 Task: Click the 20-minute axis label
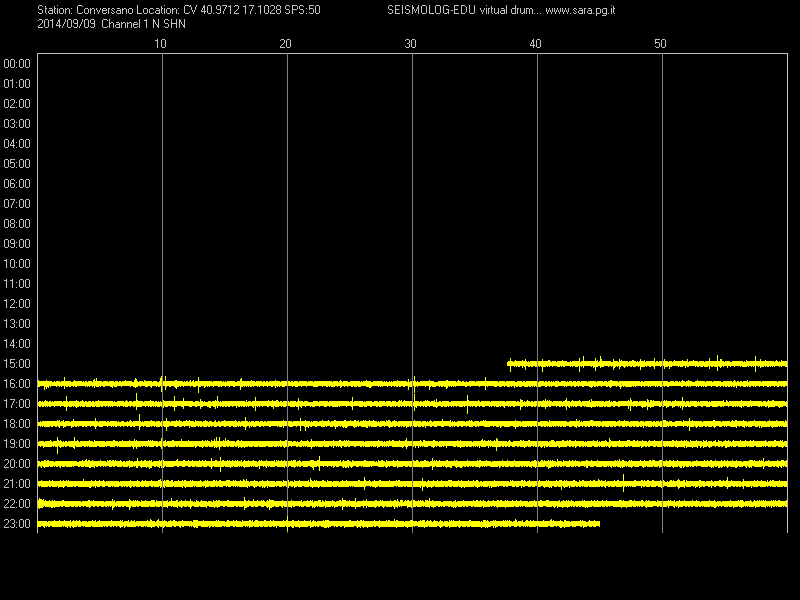[285, 44]
